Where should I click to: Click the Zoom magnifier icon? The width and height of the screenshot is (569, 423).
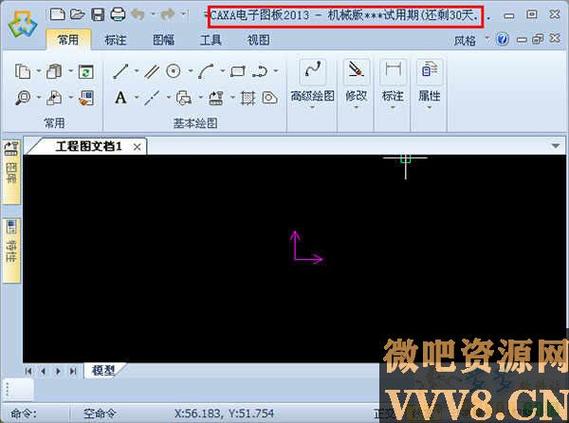tap(22, 98)
